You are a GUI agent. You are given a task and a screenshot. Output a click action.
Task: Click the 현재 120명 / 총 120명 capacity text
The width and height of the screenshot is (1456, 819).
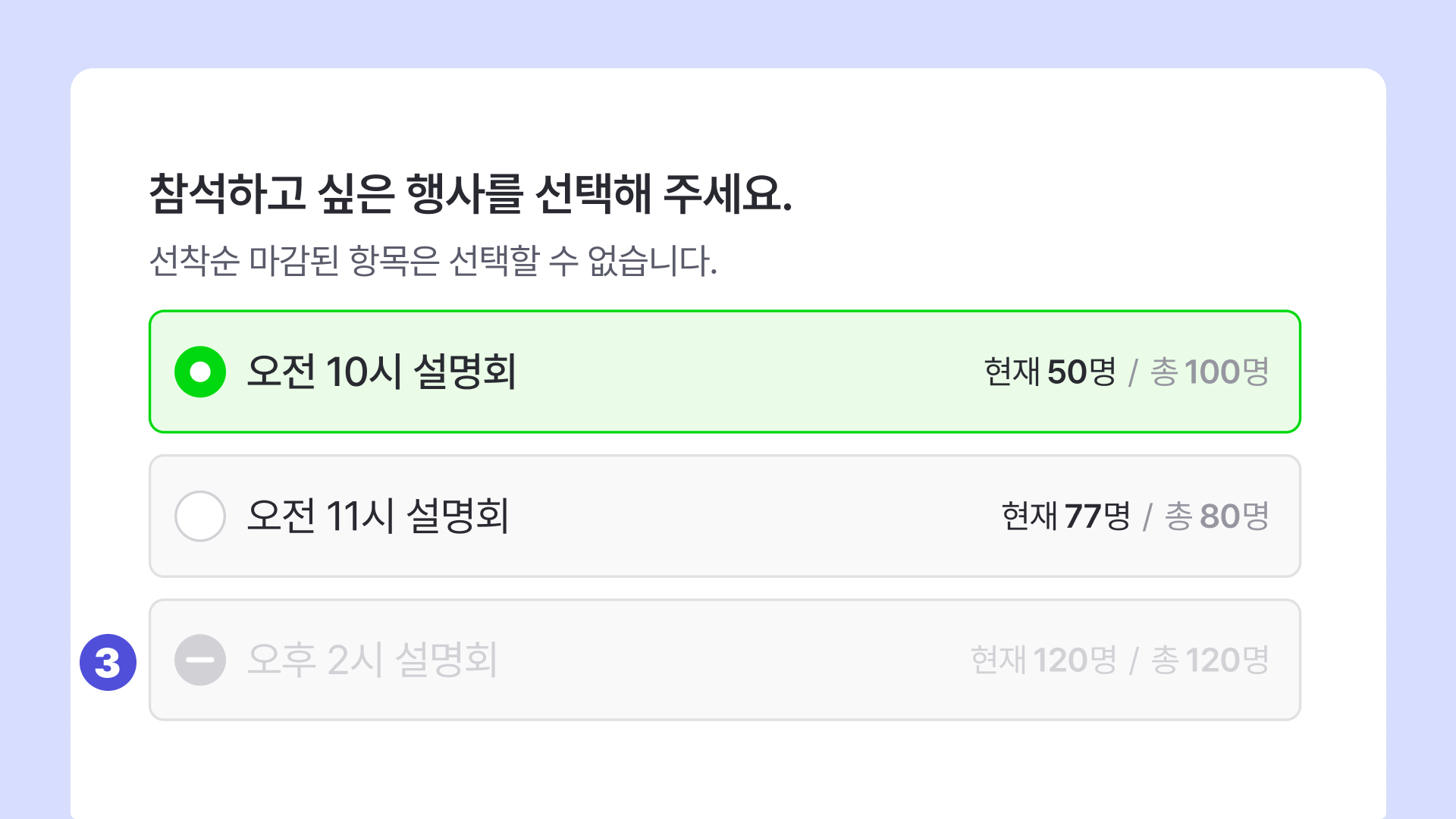[x=1121, y=660]
